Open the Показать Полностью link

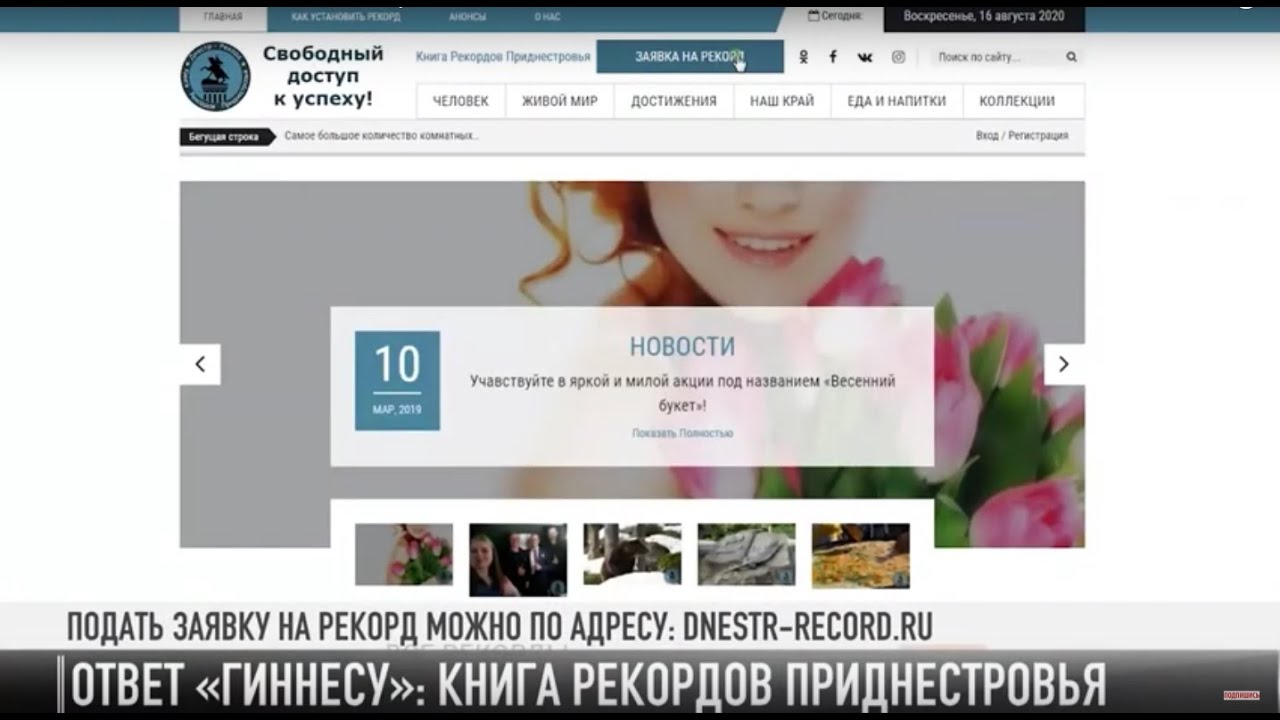click(682, 433)
